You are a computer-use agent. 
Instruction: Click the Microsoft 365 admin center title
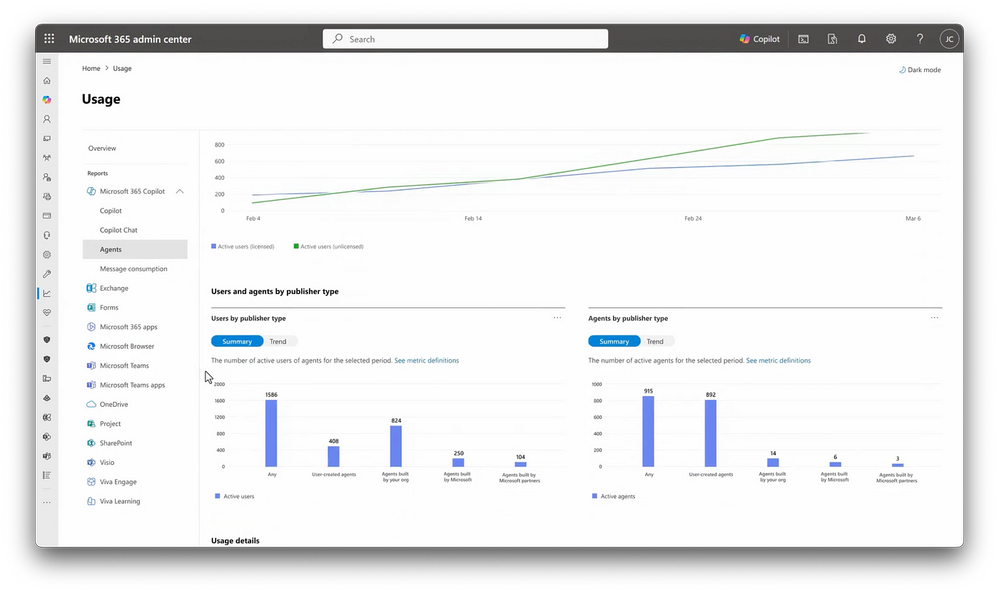point(130,39)
